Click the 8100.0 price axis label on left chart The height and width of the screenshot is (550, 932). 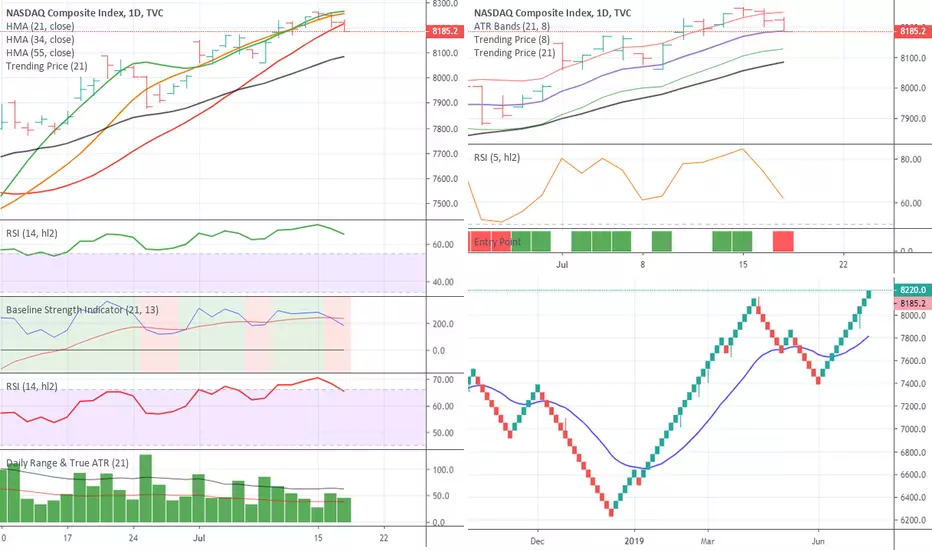(x=445, y=53)
